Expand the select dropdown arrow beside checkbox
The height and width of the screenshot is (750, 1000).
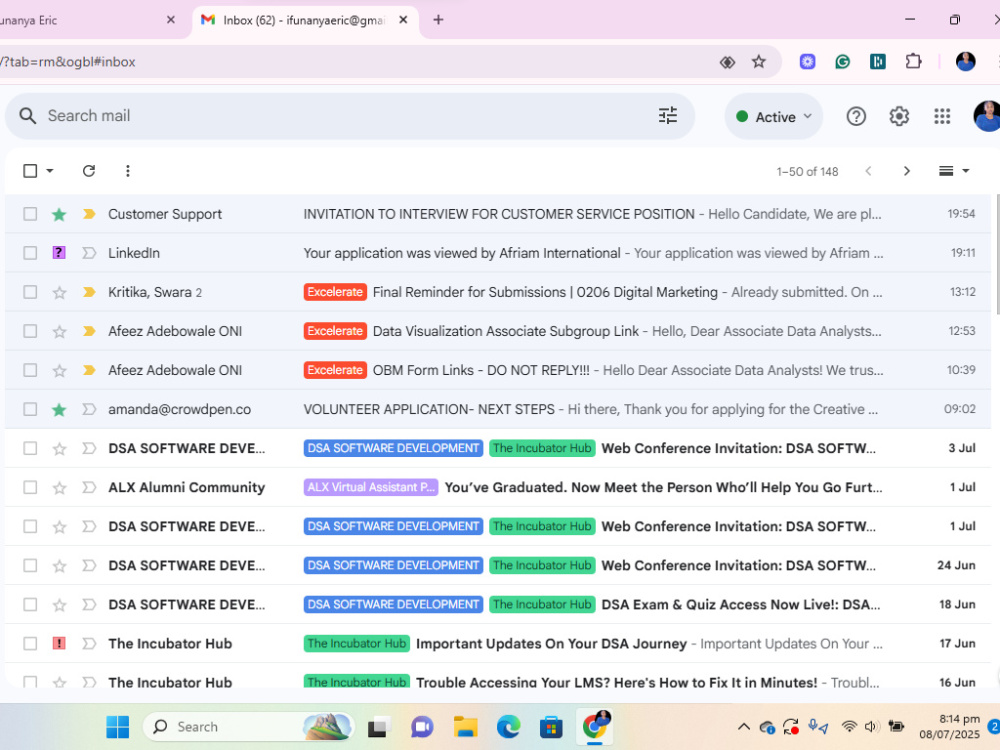(50, 171)
